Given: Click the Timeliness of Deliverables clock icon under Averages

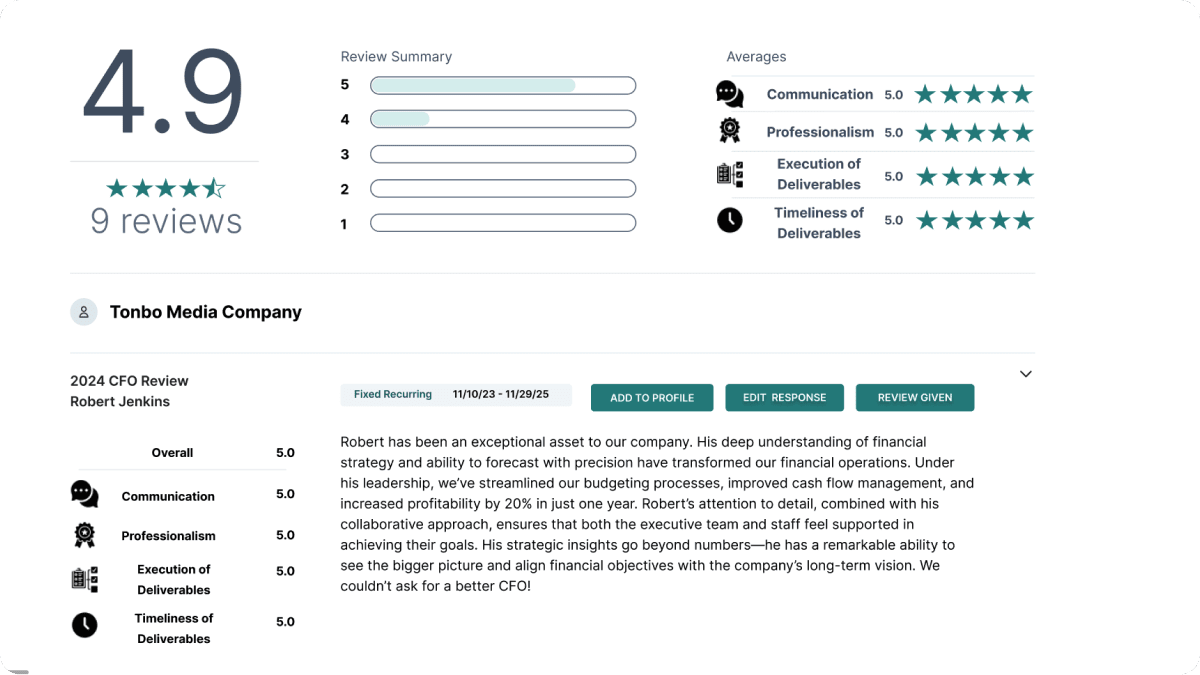Looking at the screenshot, I should pos(729,219).
